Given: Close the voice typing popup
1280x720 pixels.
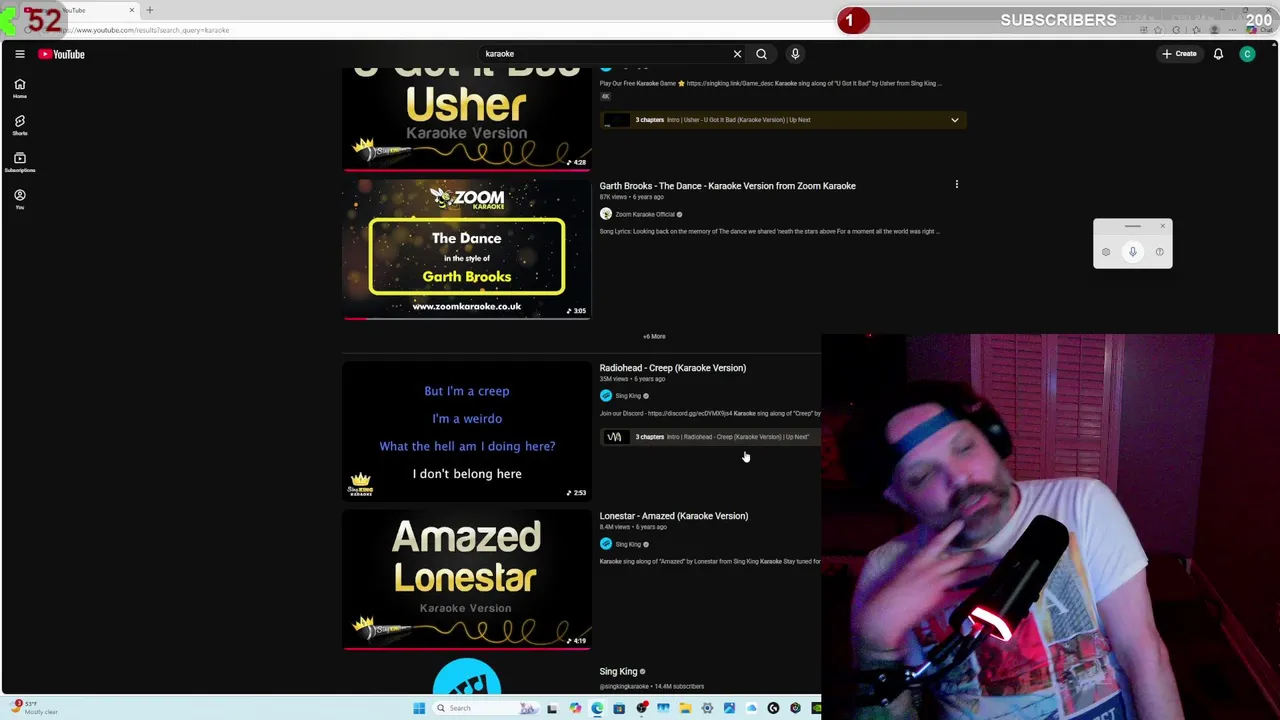Looking at the screenshot, I should [1162, 227].
